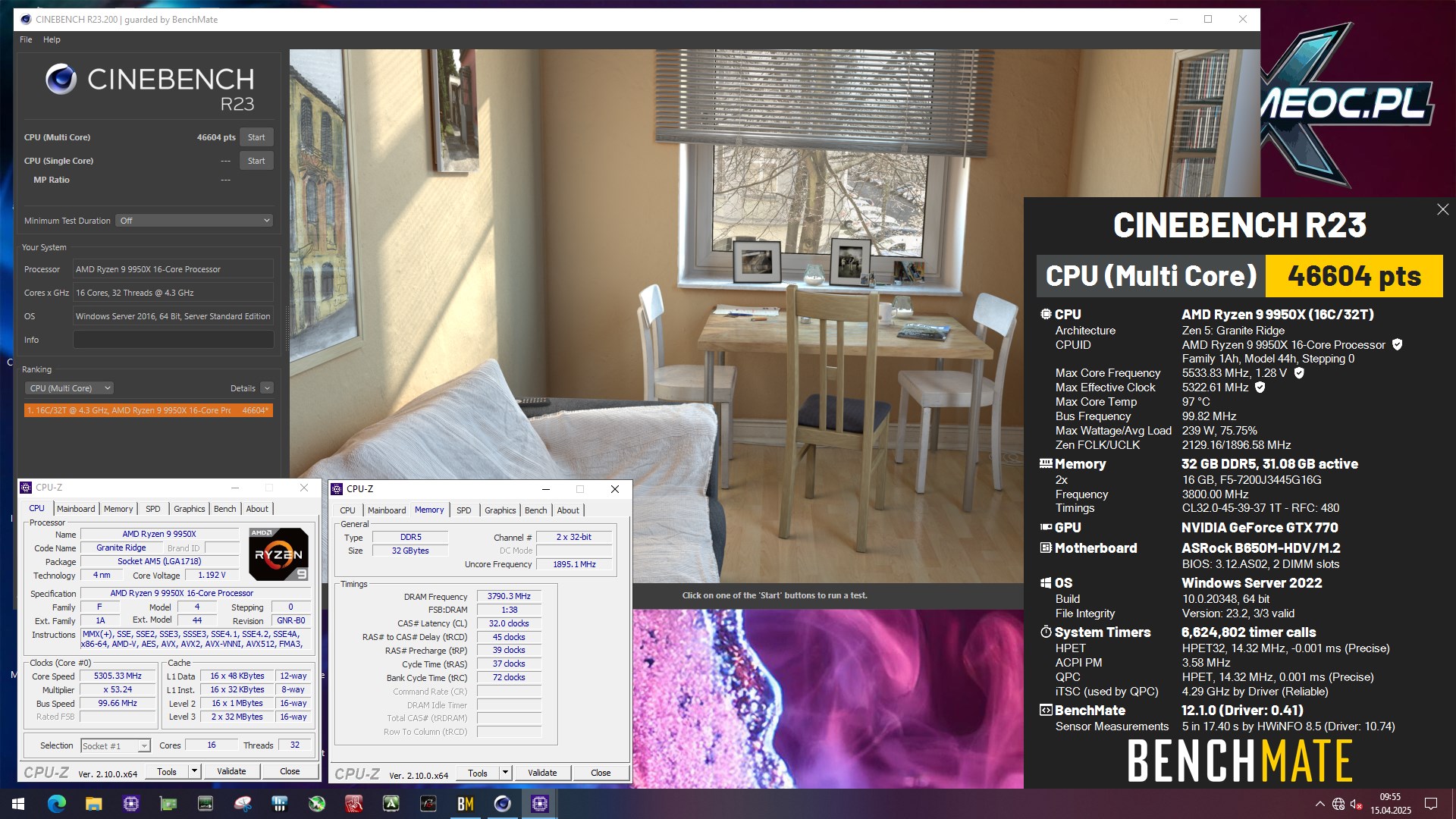Click Validate in the left CPU-Z window
This screenshot has height=819, width=1456.
pos(231,771)
